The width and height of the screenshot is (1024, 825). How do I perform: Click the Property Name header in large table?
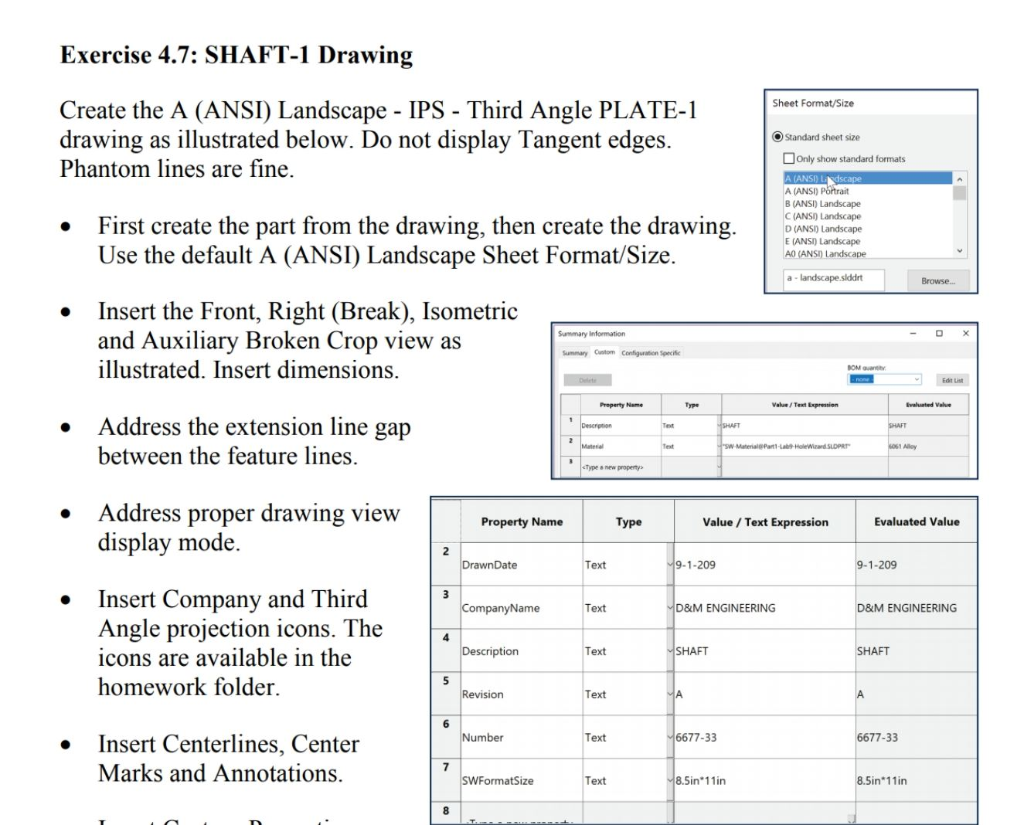pyautogui.click(x=521, y=521)
